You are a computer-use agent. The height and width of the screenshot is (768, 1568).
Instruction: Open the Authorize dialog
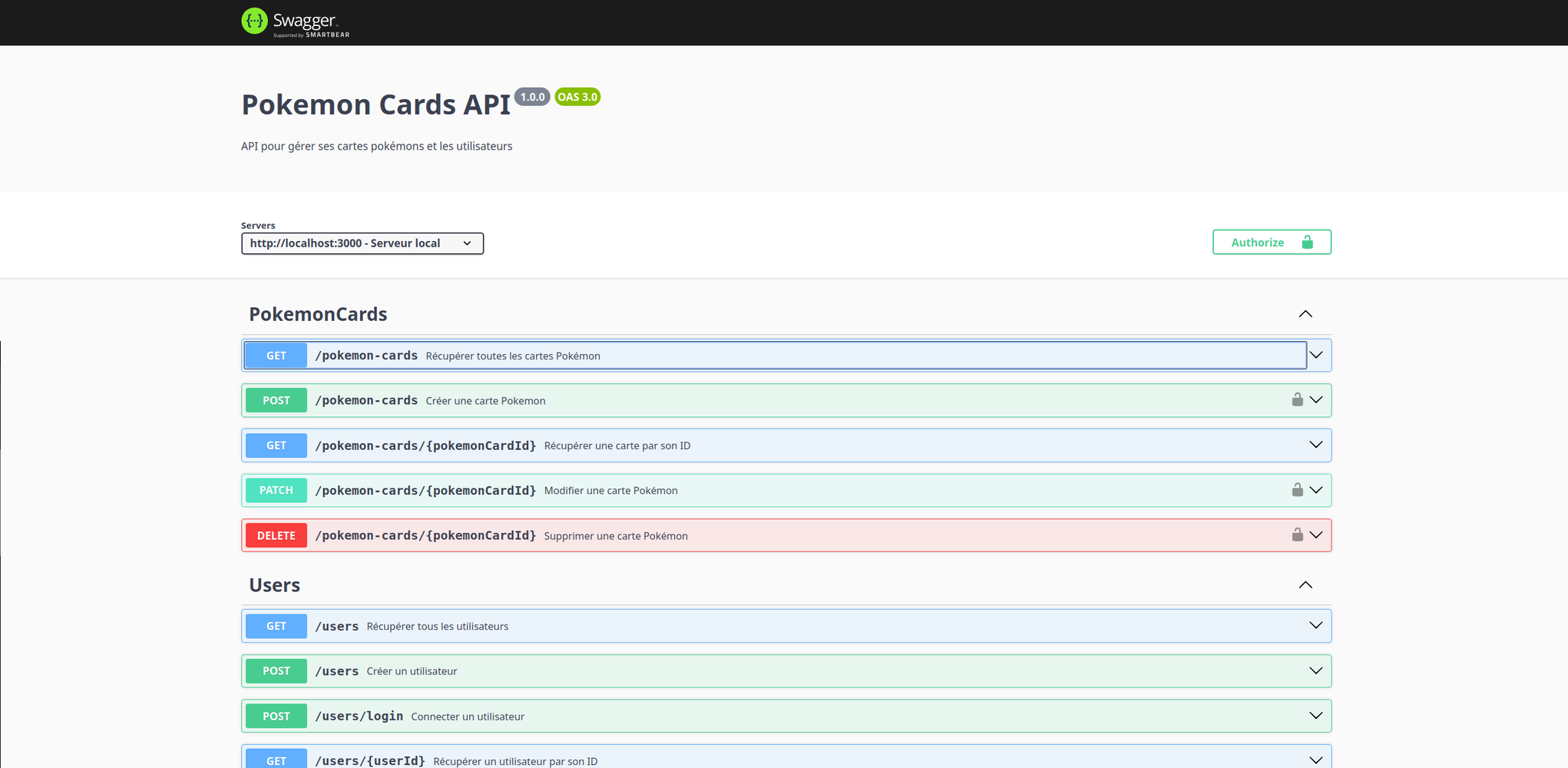pyautogui.click(x=1272, y=242)
